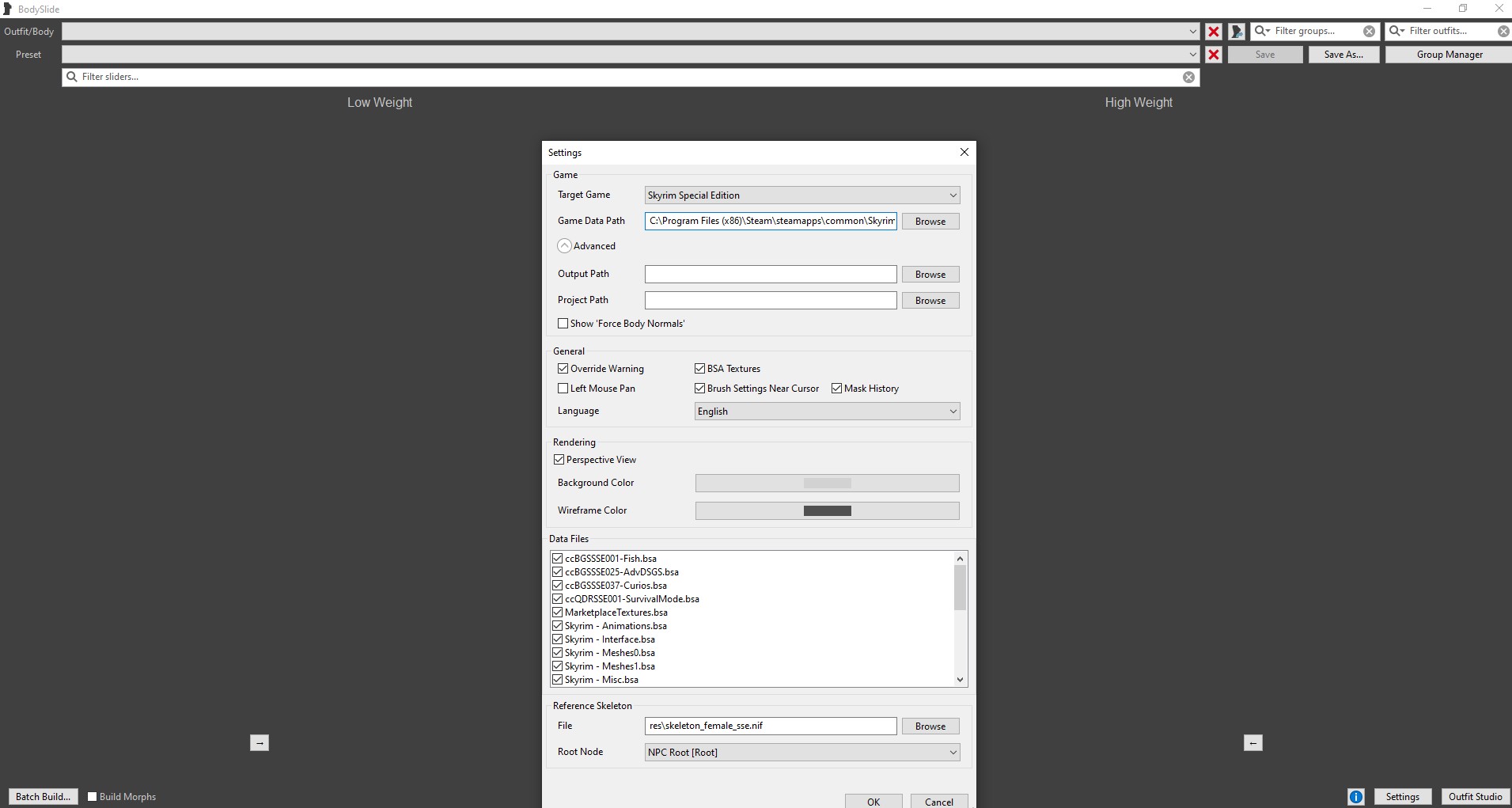Uncheck MarketplaceTextures.bsa data file

pos(558,613)
